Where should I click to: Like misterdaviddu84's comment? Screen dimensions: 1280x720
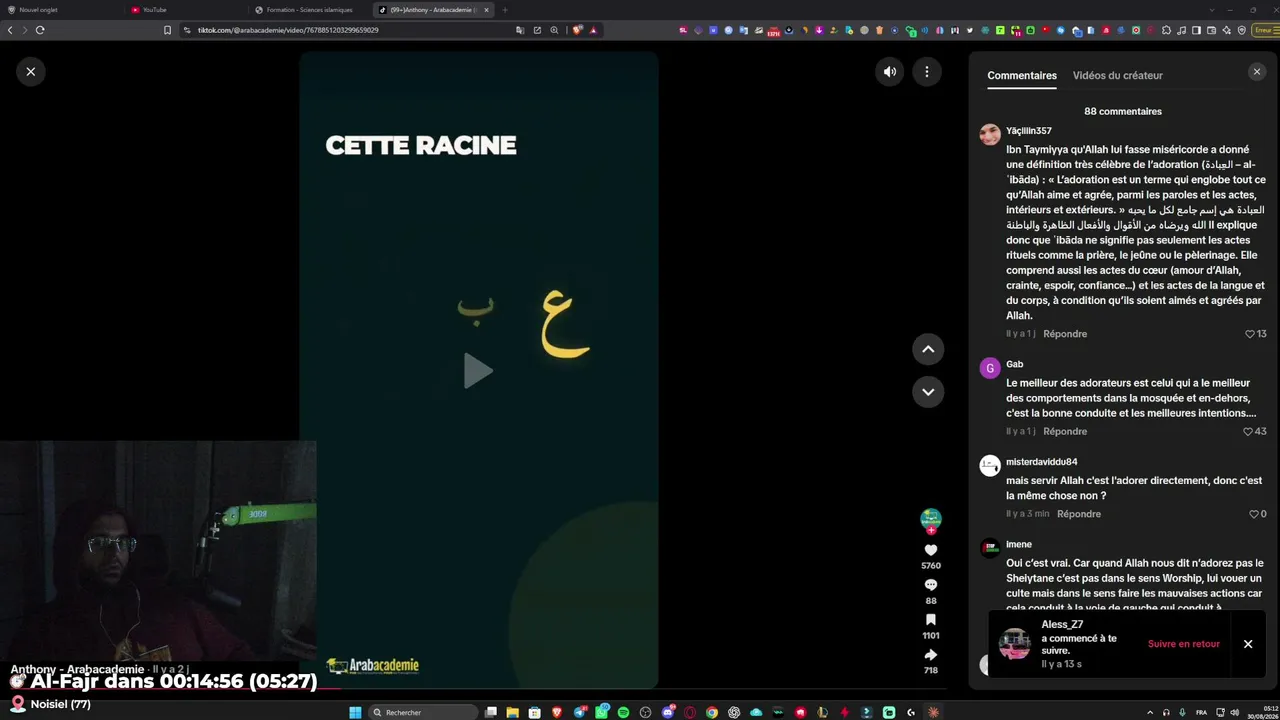click(x=1254, y=514)
